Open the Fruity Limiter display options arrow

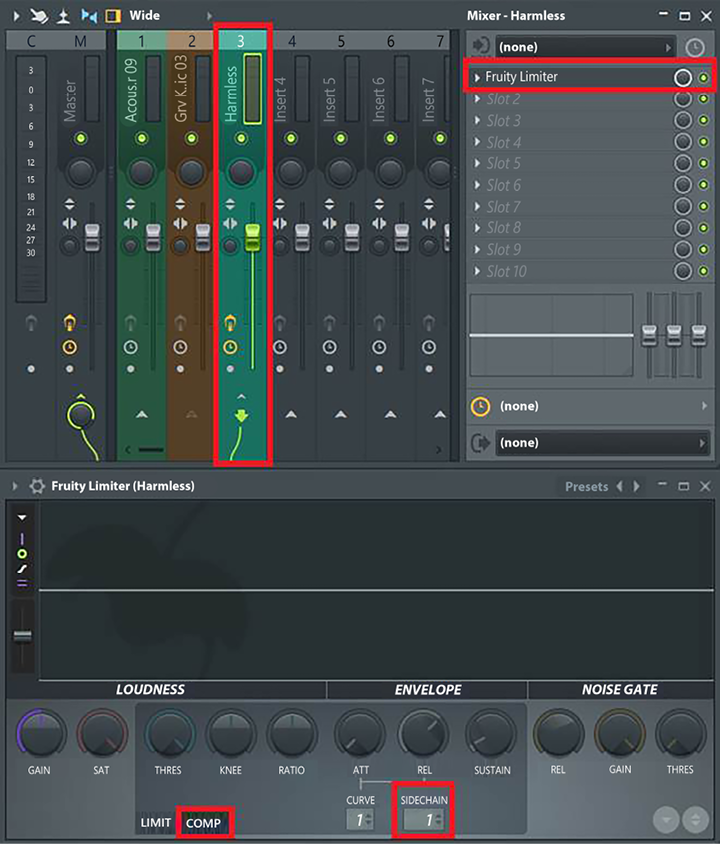22,517
